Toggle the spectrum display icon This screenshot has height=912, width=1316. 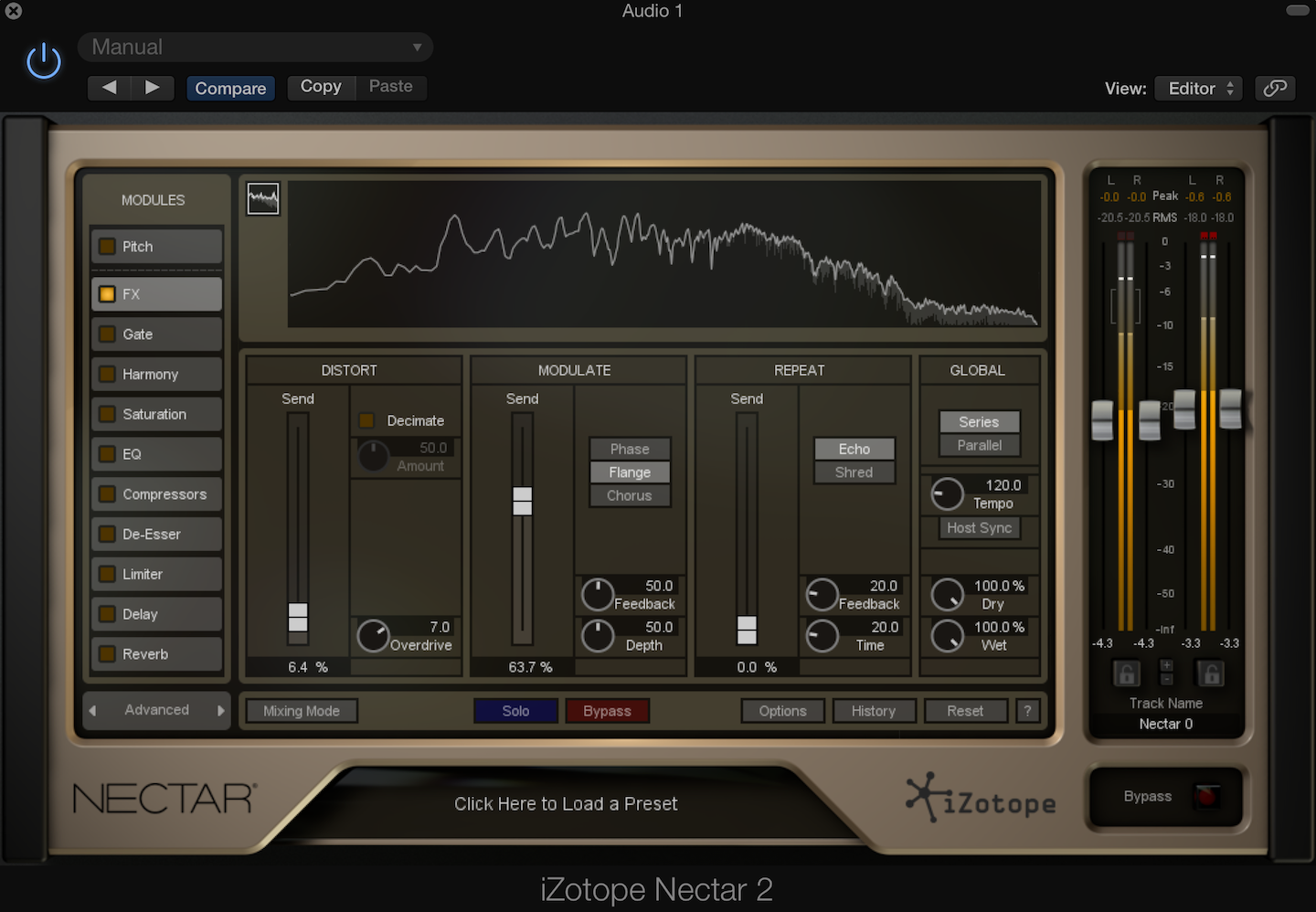pos(263,198)
